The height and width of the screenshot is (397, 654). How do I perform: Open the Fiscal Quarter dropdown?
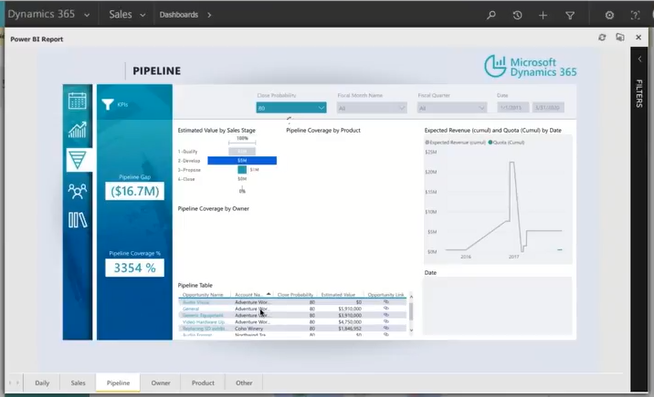click(452, 108)
